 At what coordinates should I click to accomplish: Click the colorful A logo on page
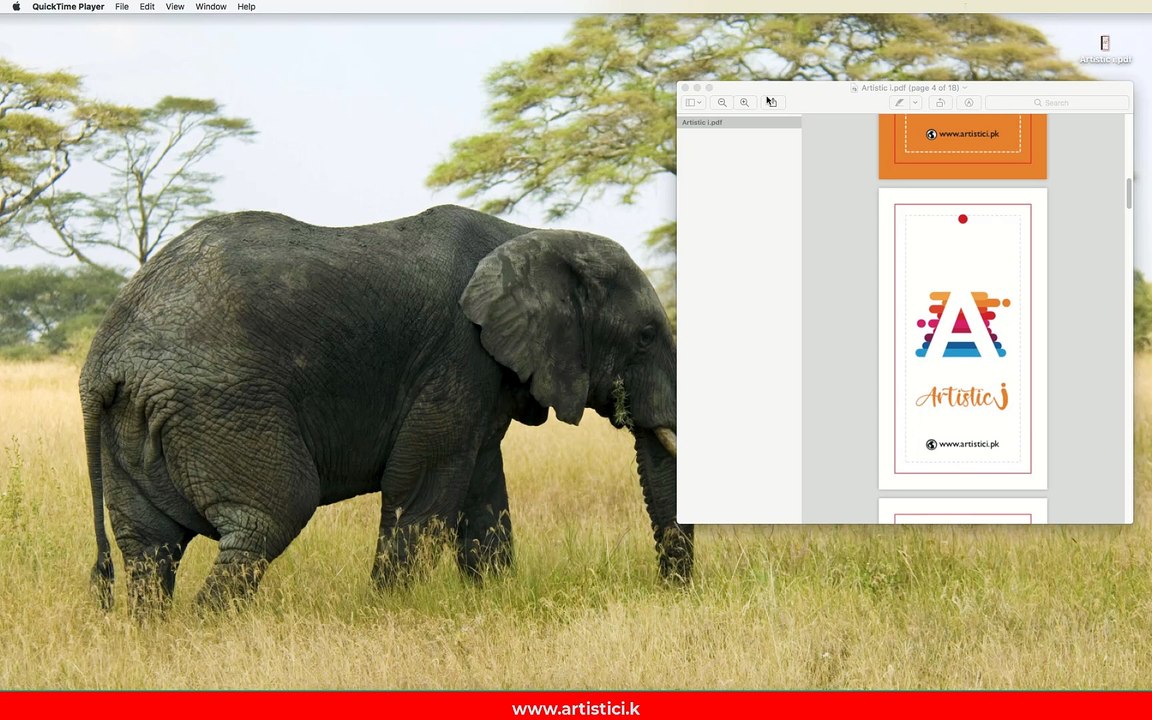(962, 325)
